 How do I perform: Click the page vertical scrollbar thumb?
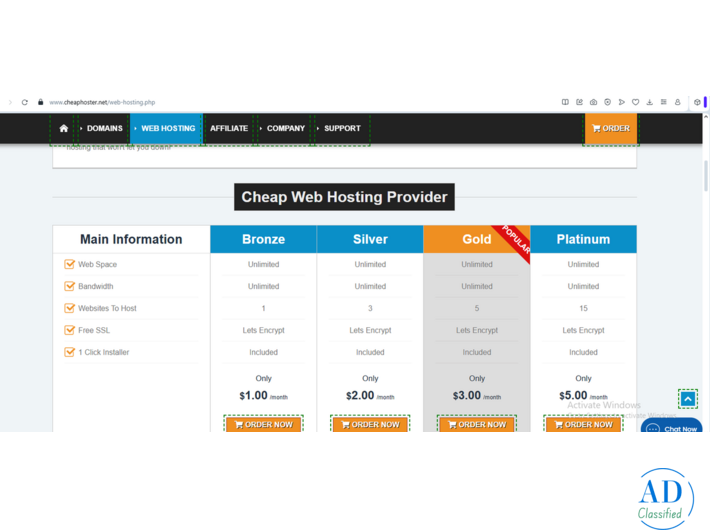[705, 176]
